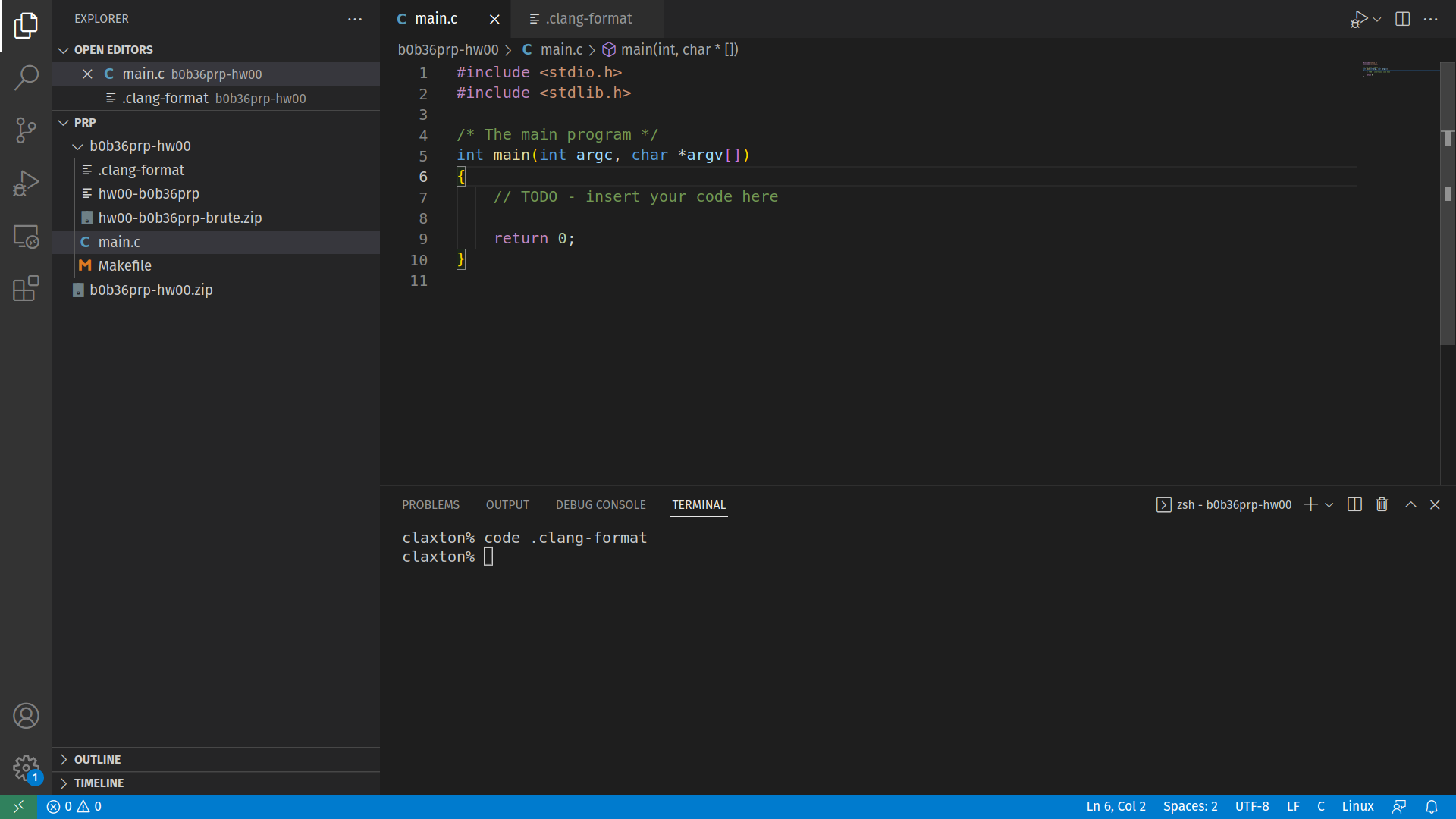Open the DEBUG CONSOLE panel tab

coord(601,504)
